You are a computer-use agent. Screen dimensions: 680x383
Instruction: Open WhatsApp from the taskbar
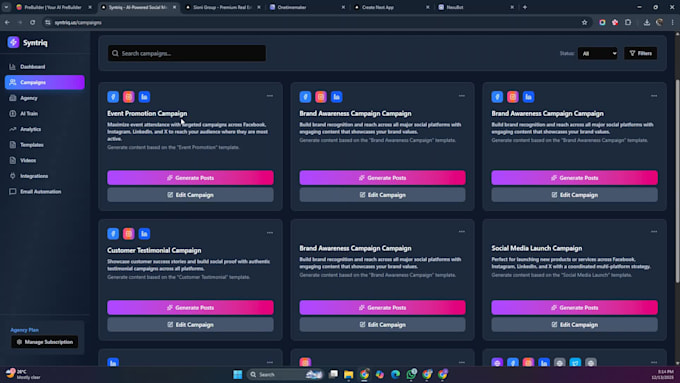coord(411,374)
